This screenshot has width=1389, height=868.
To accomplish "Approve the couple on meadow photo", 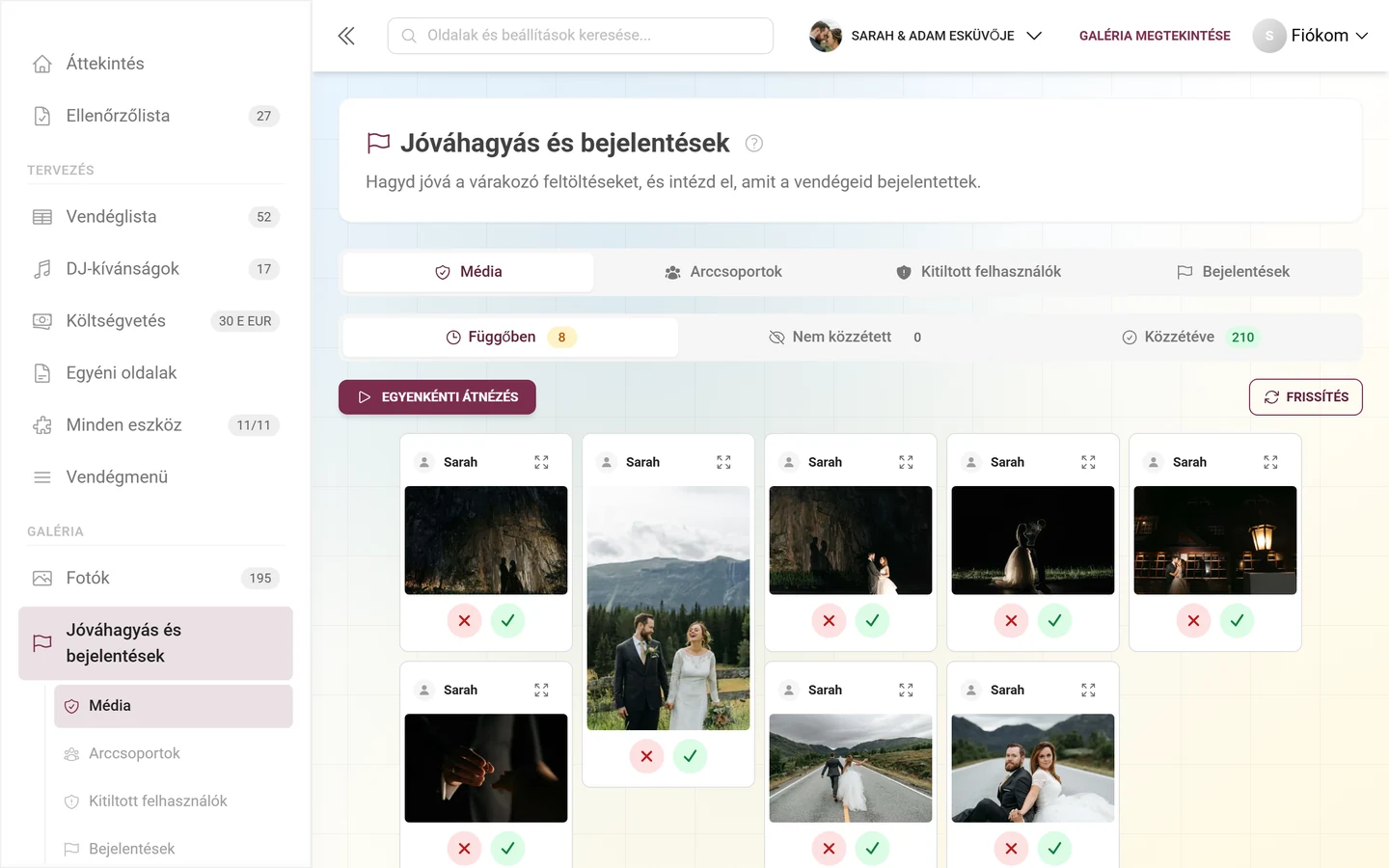I will [690, 757].
